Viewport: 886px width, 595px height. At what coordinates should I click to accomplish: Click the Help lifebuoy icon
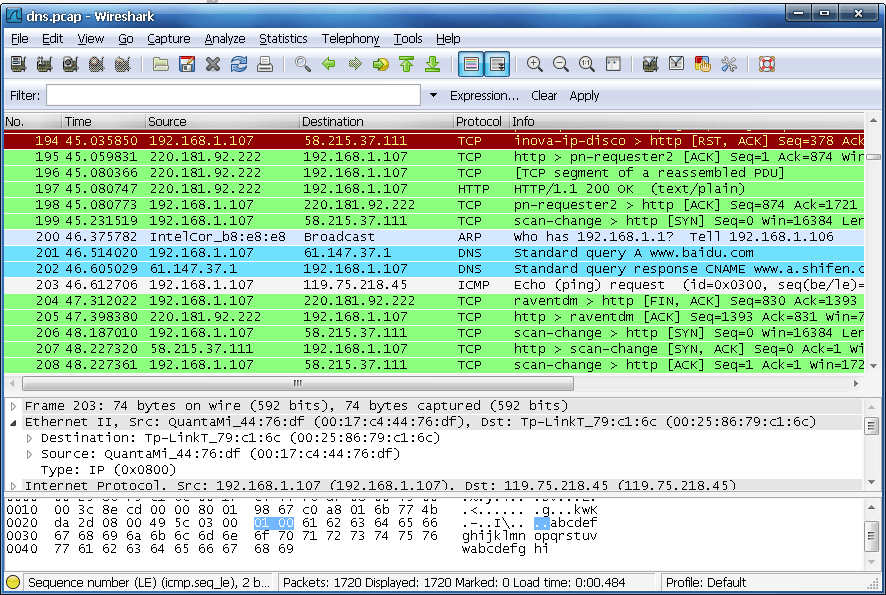(767, 65)
